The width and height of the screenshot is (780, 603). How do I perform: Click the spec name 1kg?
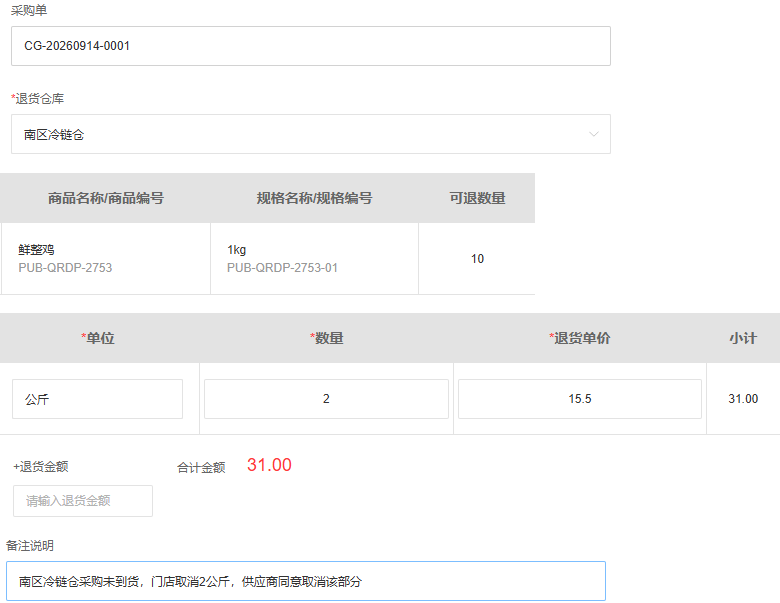(x=236, y=250)
